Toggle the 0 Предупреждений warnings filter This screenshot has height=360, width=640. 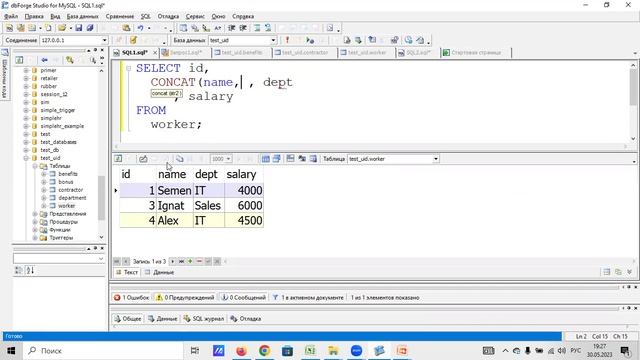(185, 298)
